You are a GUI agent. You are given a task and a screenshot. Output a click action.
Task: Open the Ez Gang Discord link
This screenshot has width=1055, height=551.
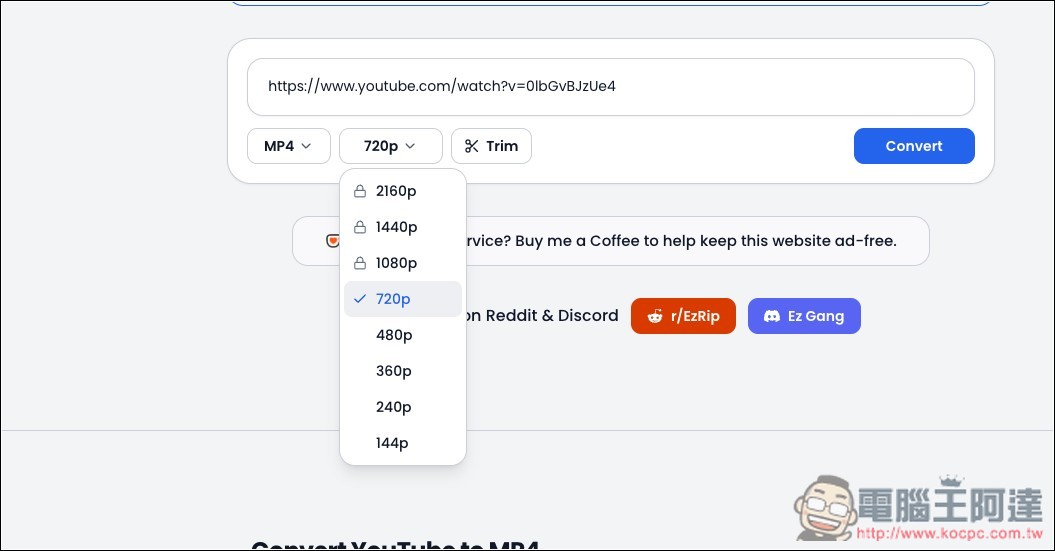pyautogui.click(x=804, y=316)
